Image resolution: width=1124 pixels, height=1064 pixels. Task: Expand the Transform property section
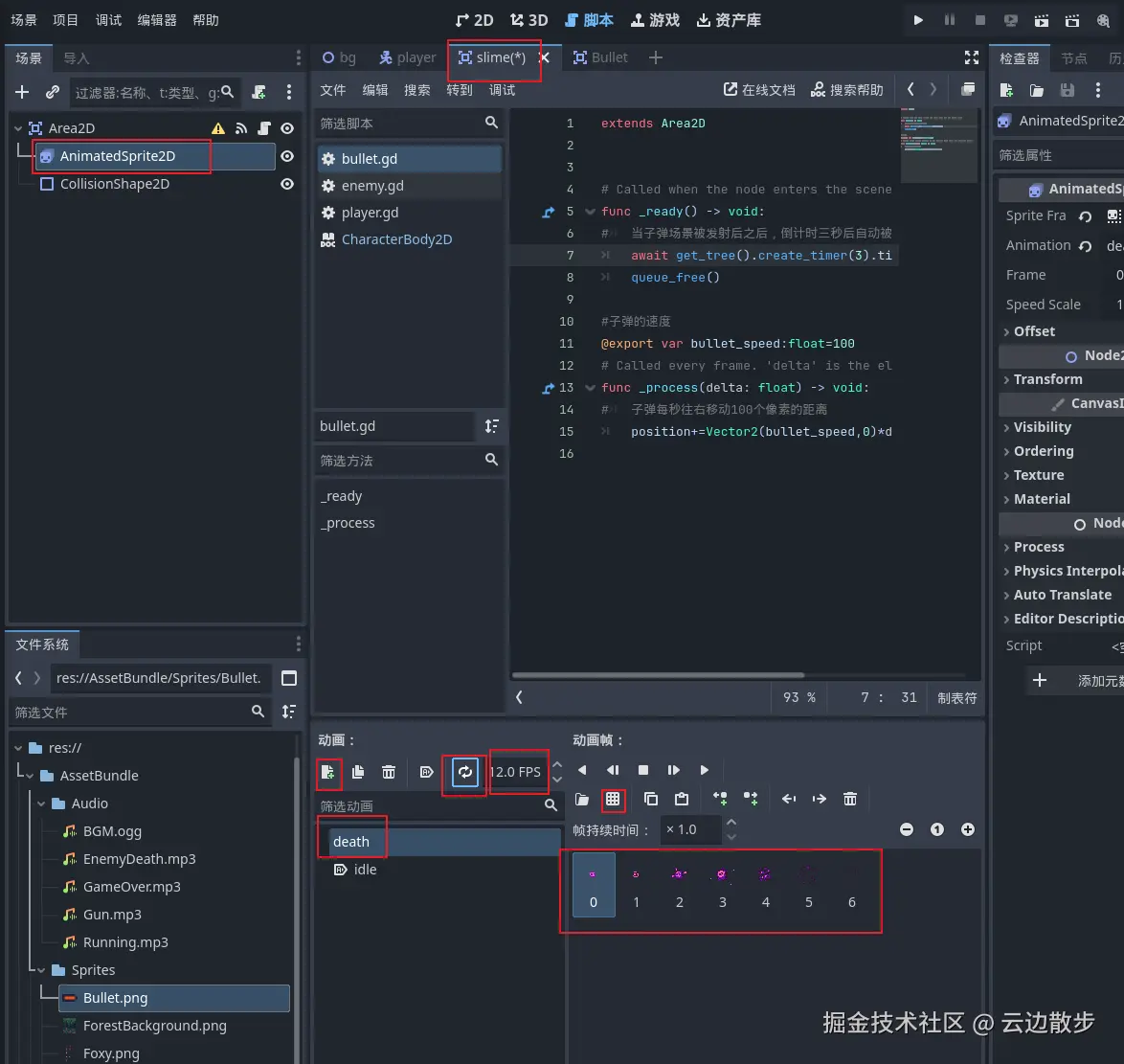1046,379
